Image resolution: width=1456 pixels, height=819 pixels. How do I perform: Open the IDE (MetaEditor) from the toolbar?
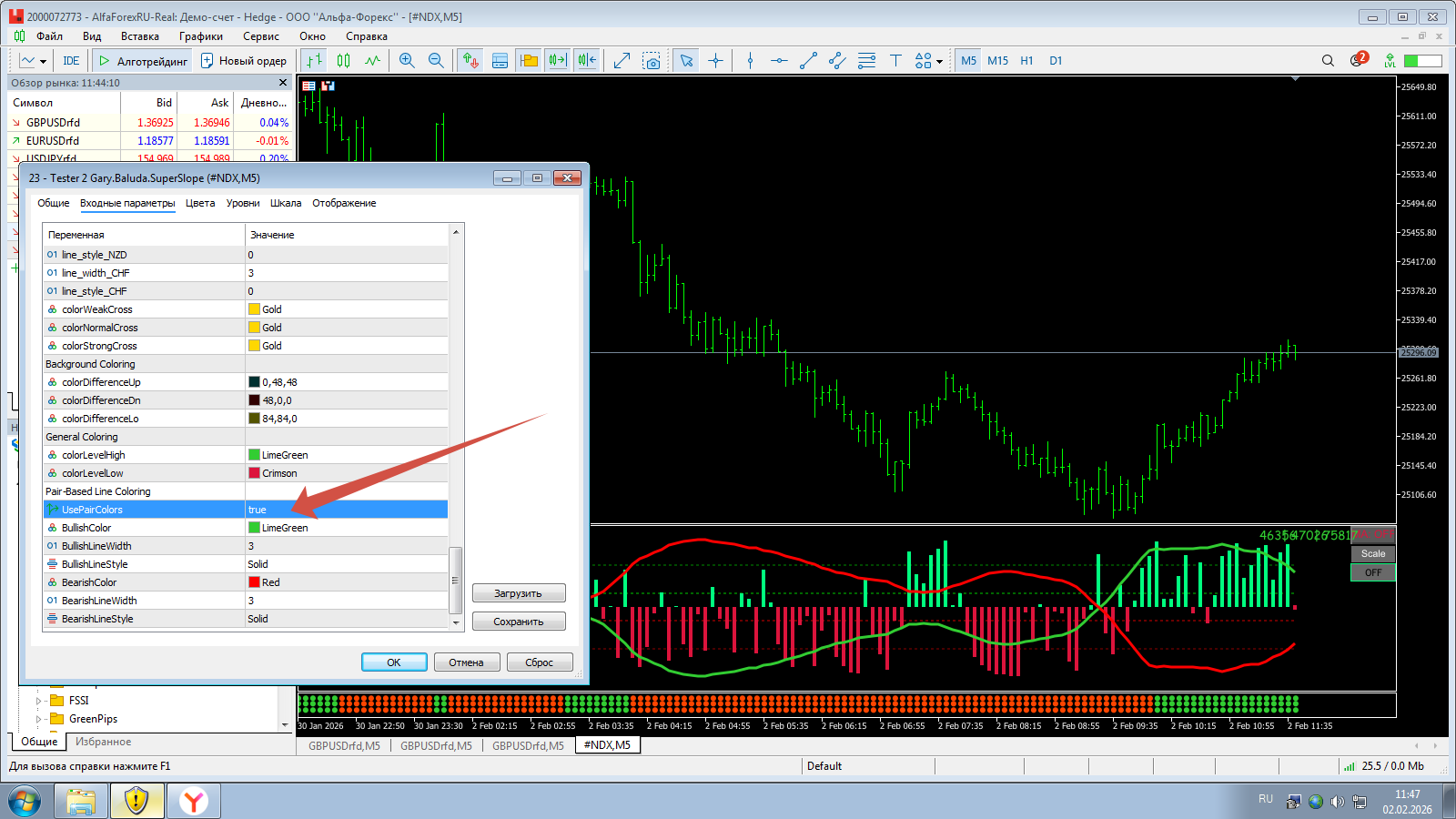point(71,61)
